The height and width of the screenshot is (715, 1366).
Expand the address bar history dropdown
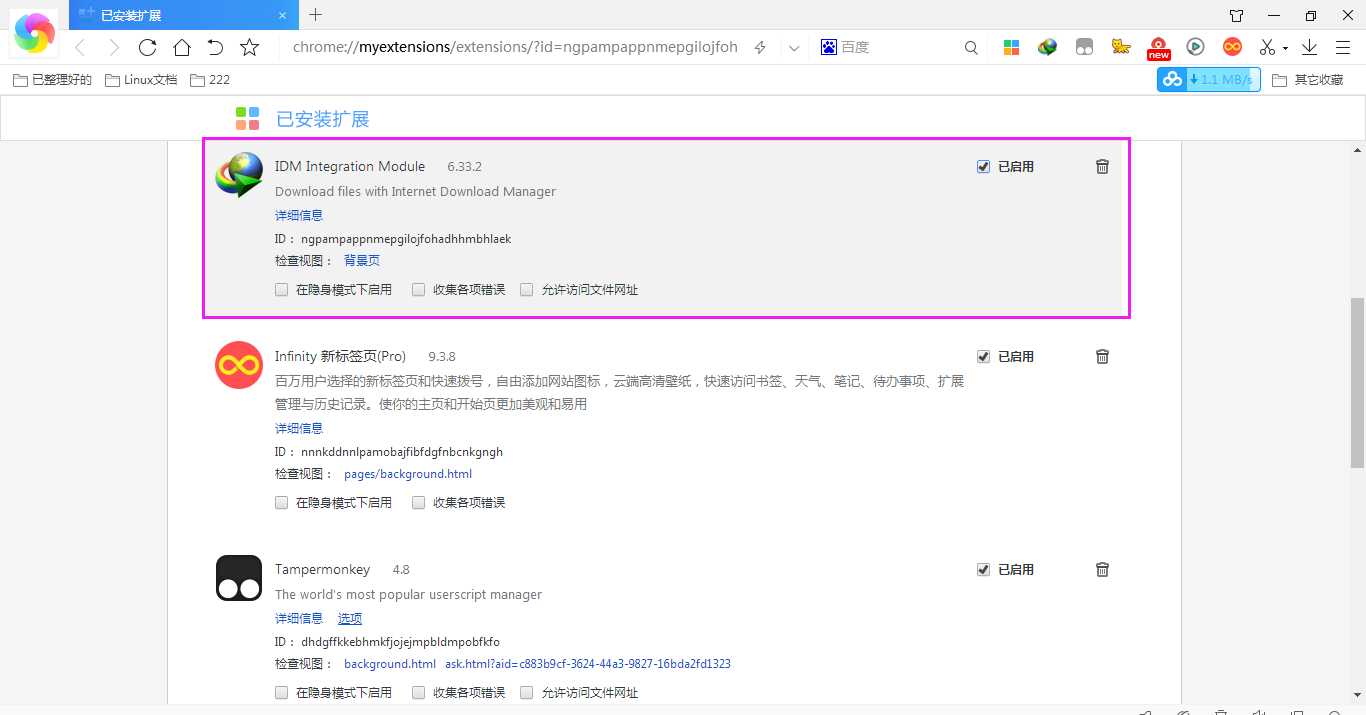pyautogui.click(x=794, y=47)
